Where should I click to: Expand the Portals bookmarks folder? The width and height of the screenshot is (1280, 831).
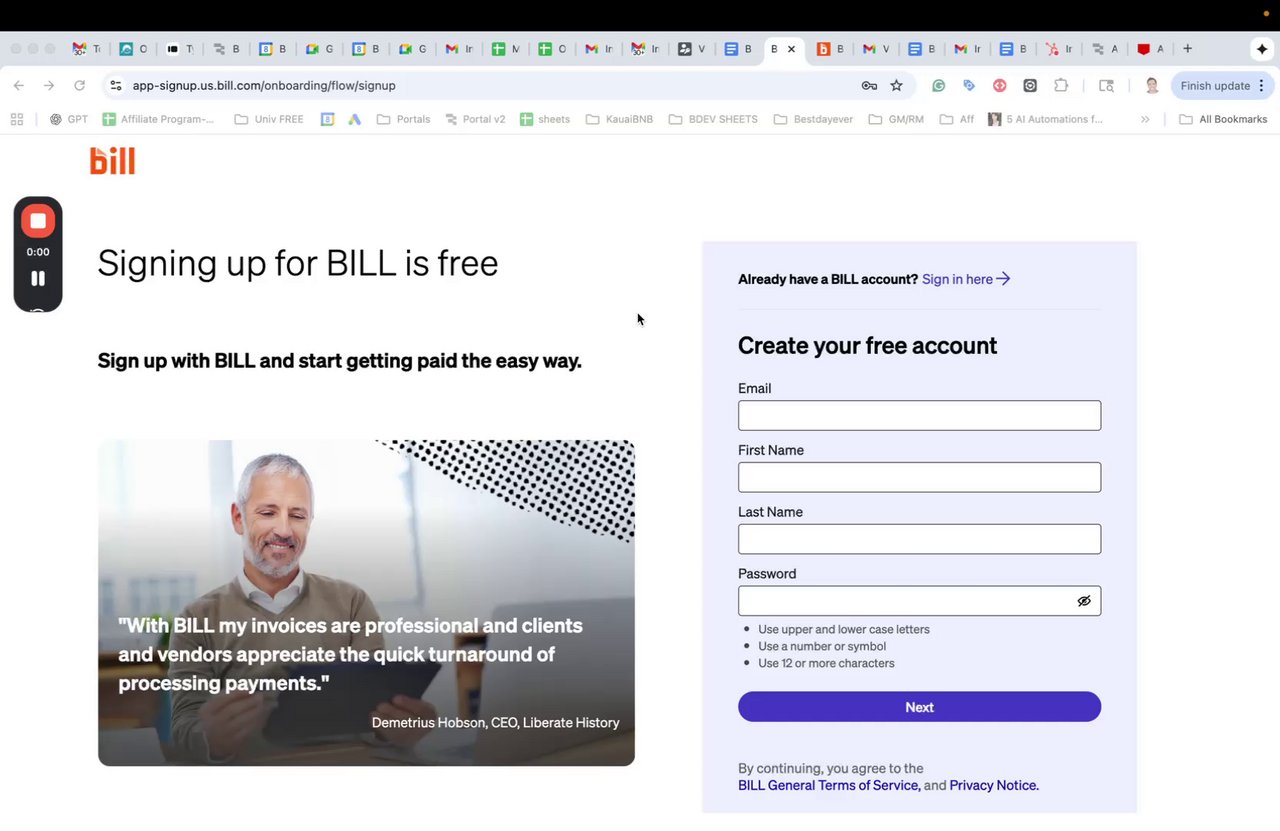pyautogui.click(x=403, y=119)
